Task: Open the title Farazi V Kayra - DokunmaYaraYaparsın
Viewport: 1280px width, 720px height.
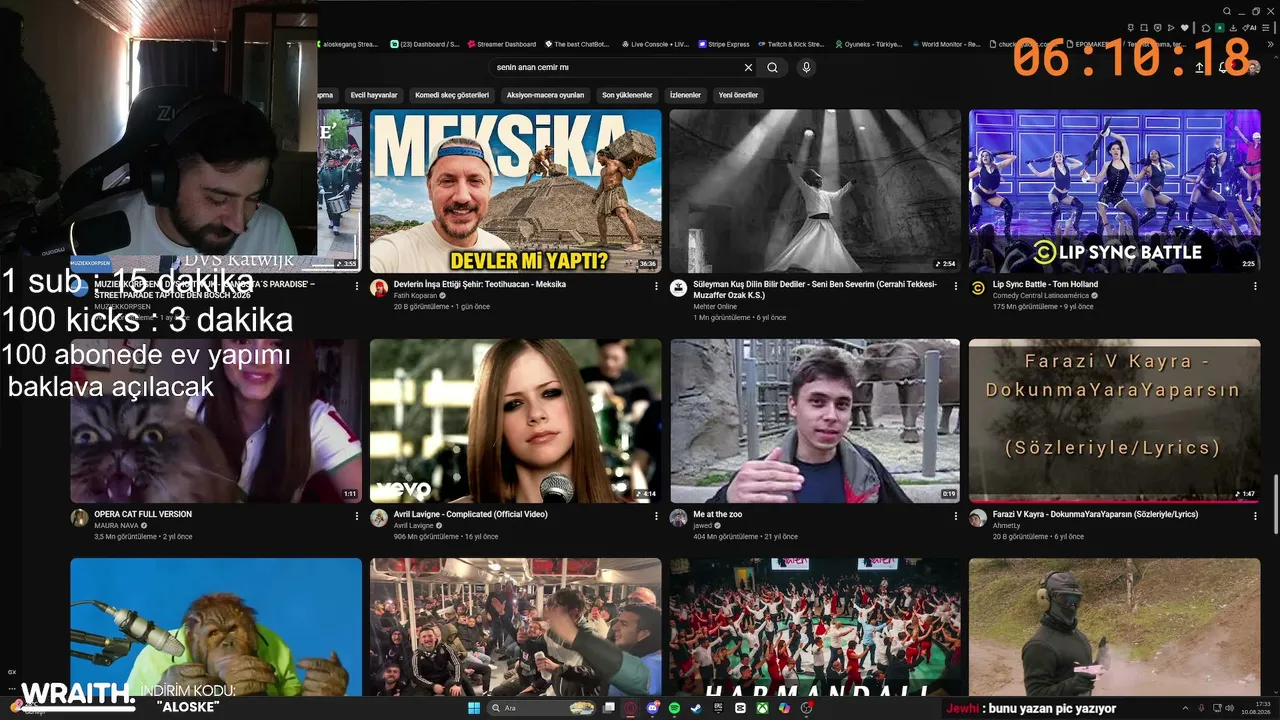Action: point(1095,514)
